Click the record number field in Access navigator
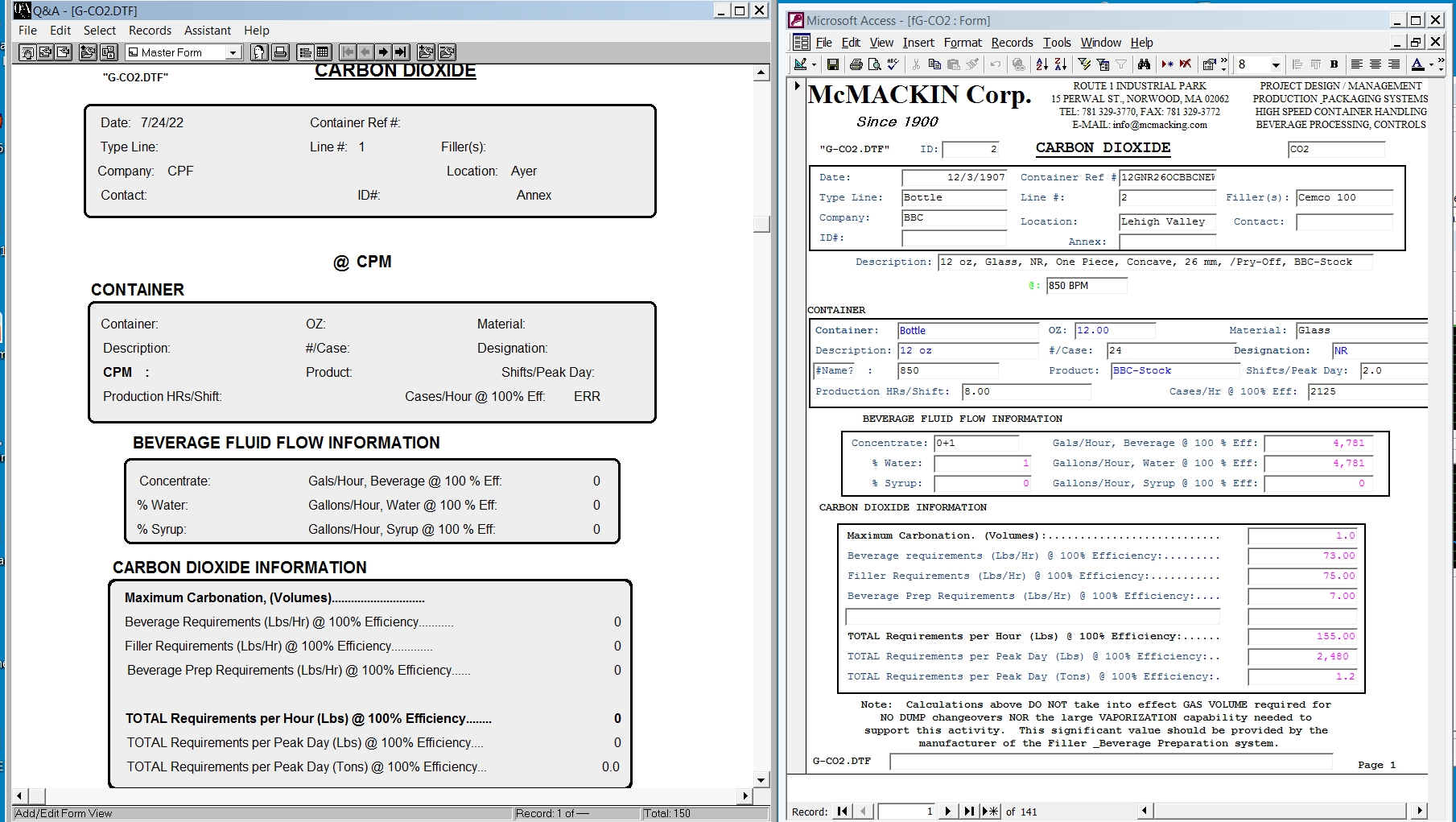The image size is (1456, 822). coord(906,812)
